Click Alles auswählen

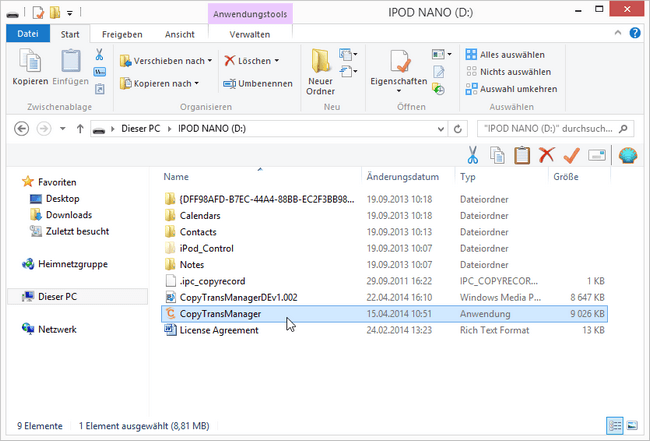click(505, 55)
